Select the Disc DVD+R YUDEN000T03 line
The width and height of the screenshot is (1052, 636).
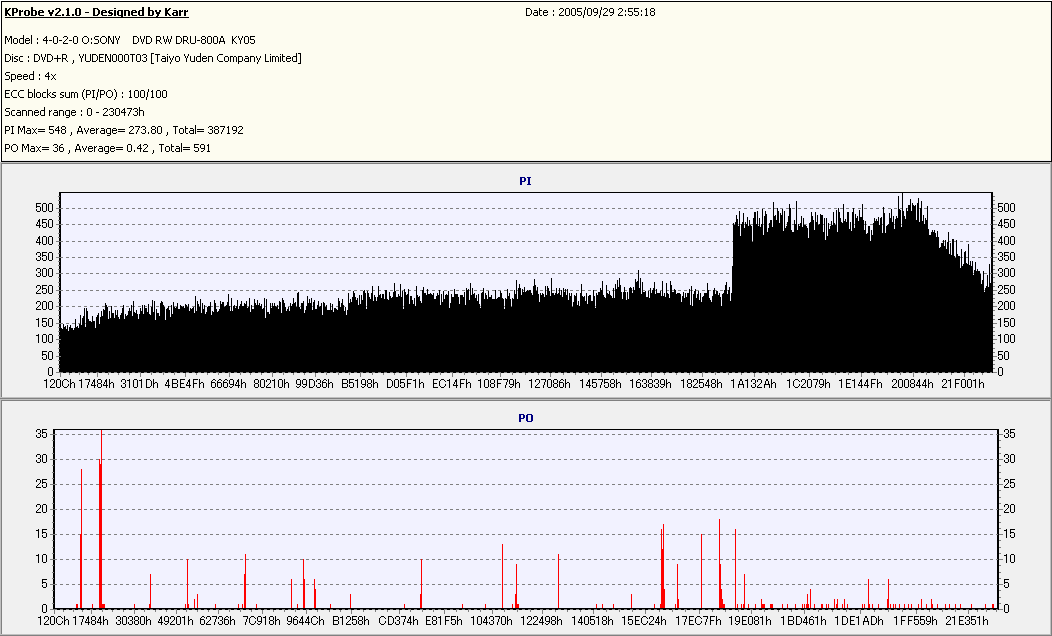click(153, 58)
